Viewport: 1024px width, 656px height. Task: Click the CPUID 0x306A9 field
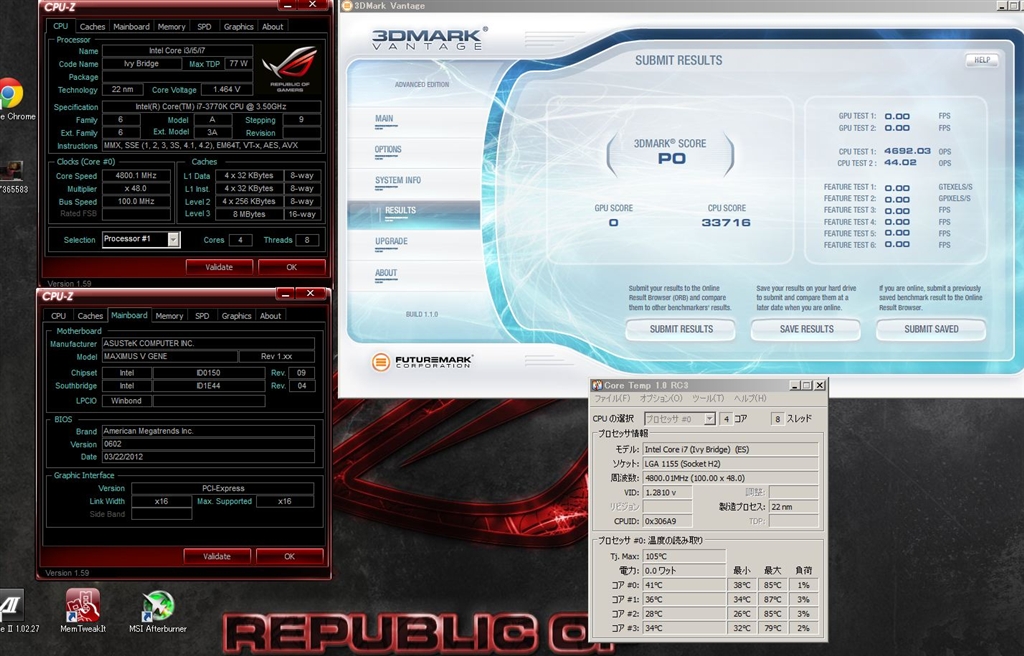(667, 521)
